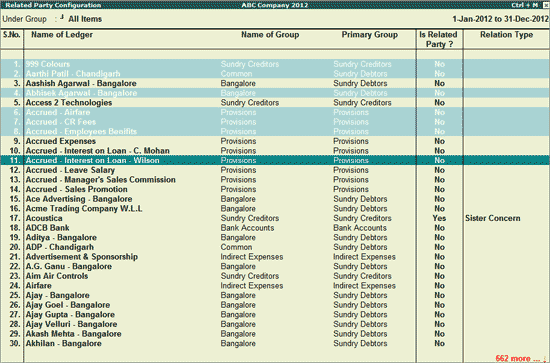This screenshot has width=550, height=363.
Task: Click 'Sundry Creditors' primary group of Aim Air Controls
Action: pos(362,276)
